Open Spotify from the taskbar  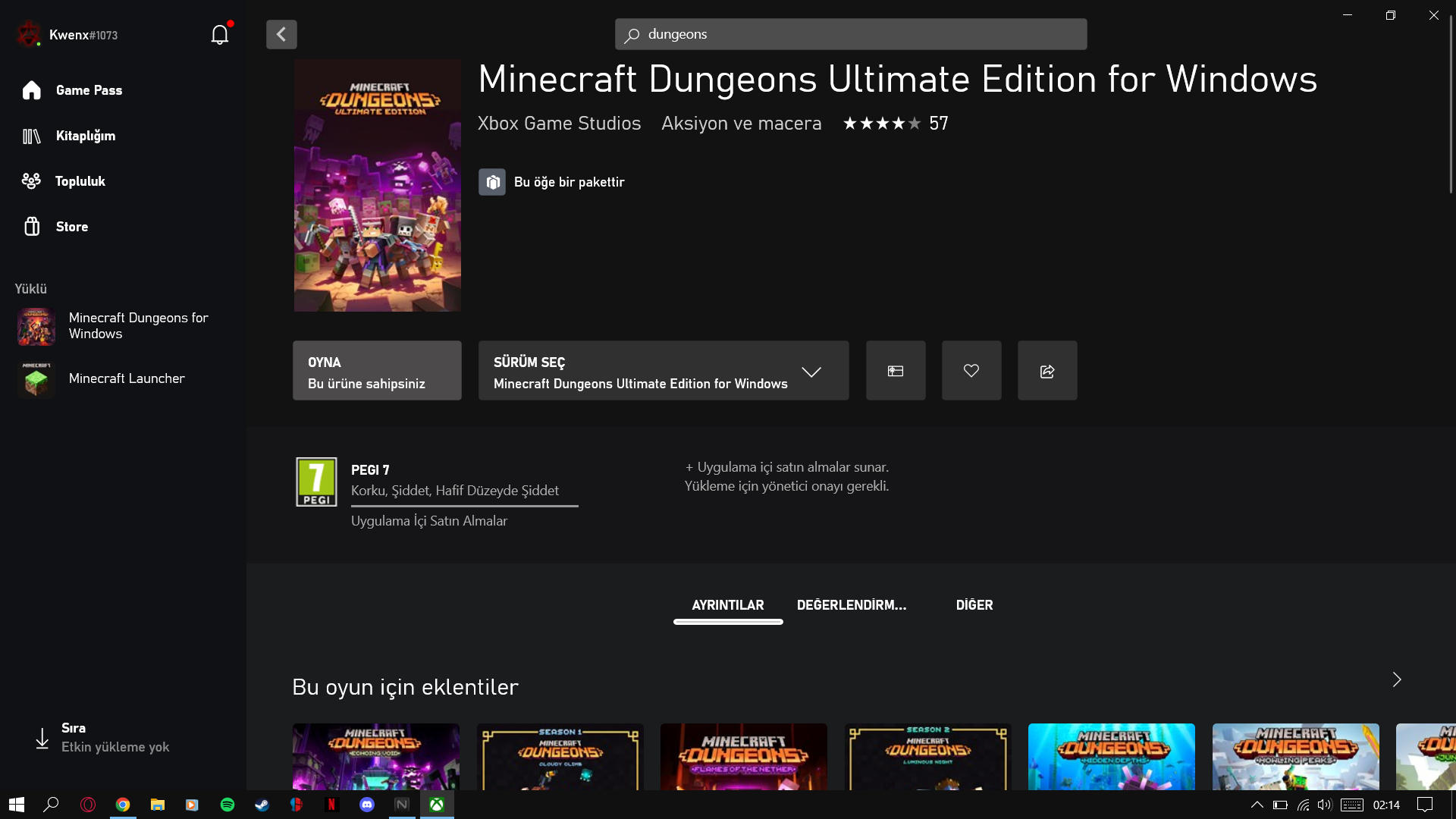(227, 805)
